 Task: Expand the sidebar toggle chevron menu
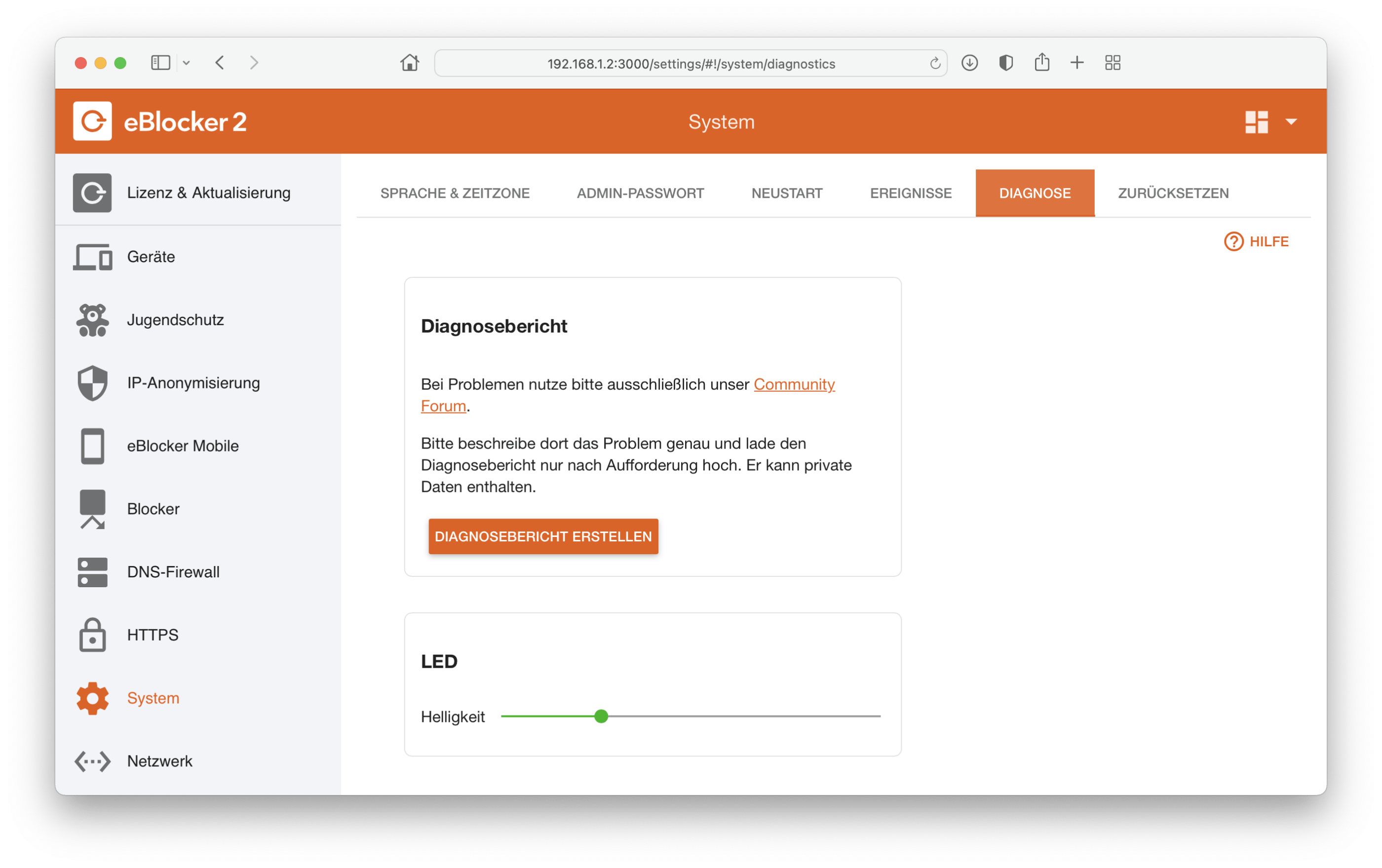click(187, 63)
